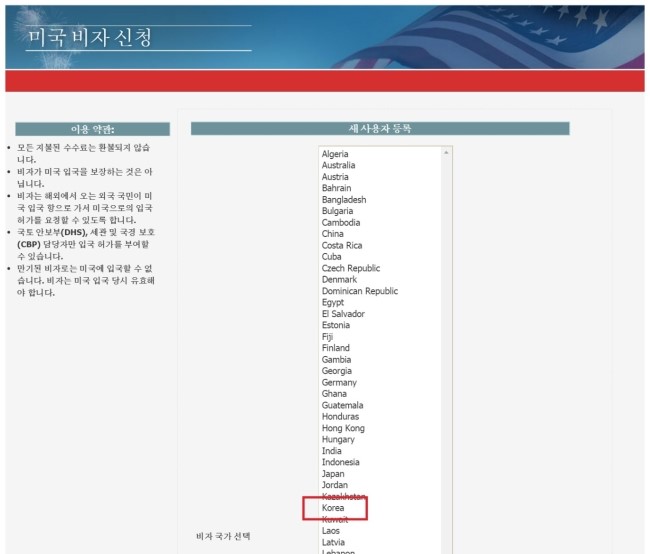Select Australia in the country list

tap(338, 165)
